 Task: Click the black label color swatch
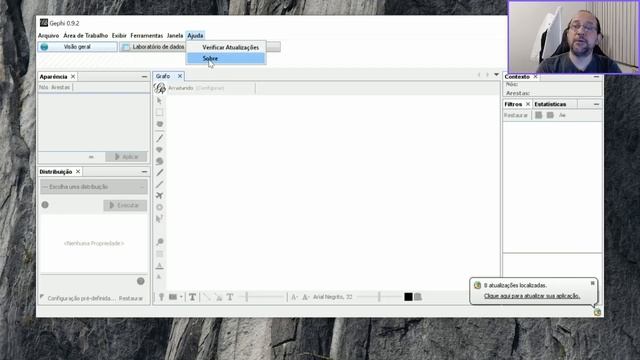pyautogui.click(x=408, y=297)
